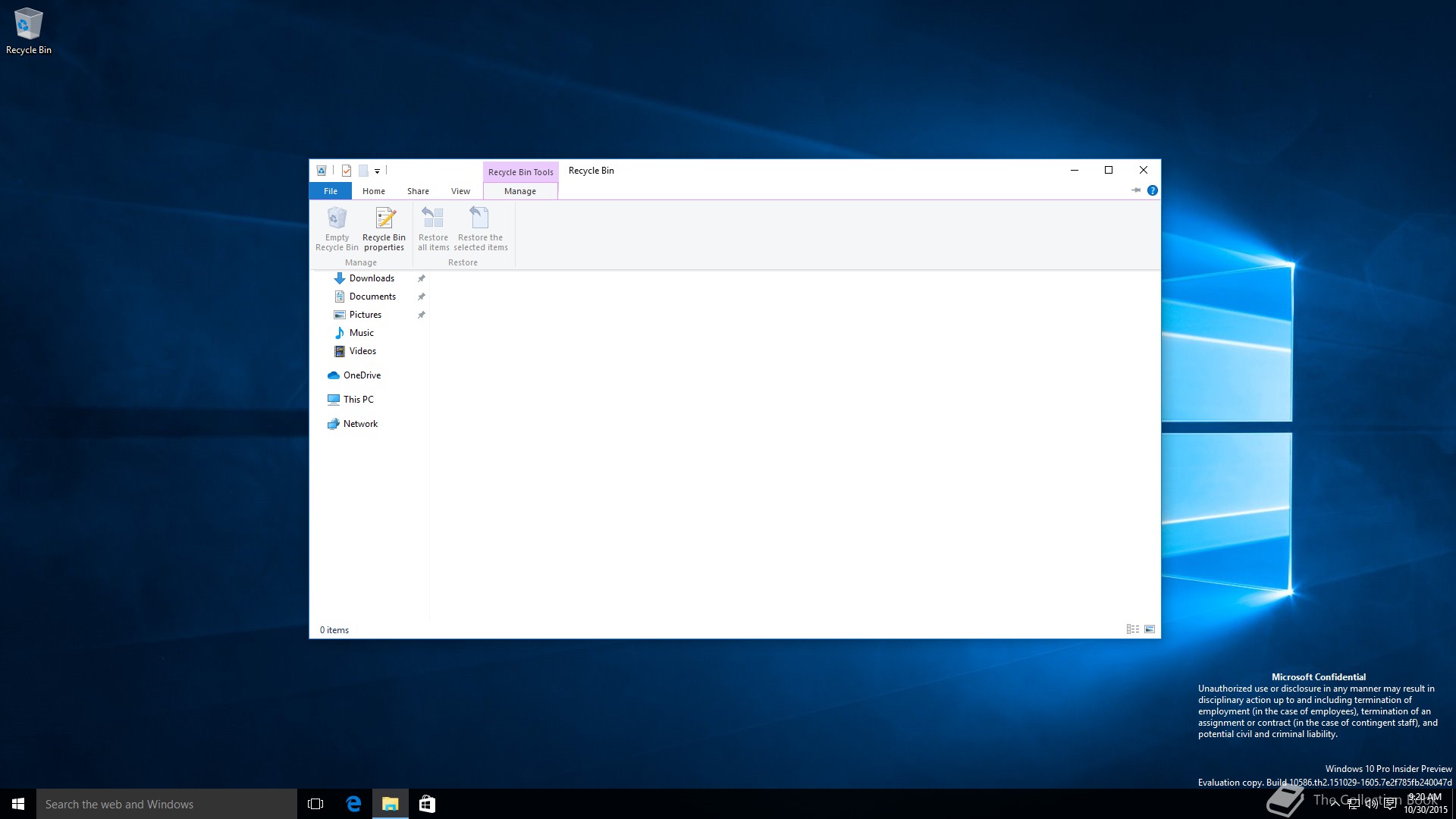
Task: Click File Explorer taskbar icon
Action: [391, 804]
